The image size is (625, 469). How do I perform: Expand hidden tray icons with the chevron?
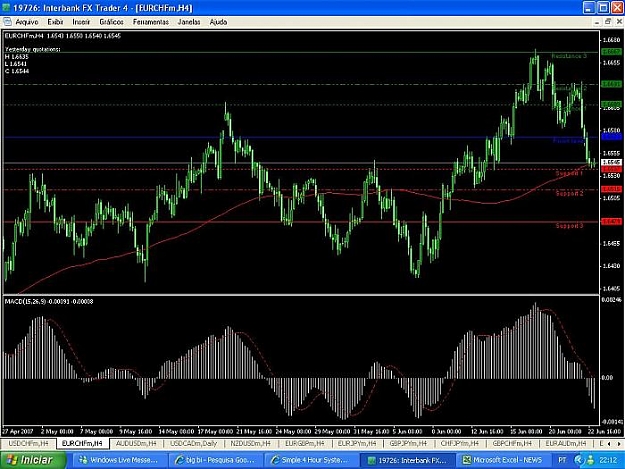coord(578,460)
